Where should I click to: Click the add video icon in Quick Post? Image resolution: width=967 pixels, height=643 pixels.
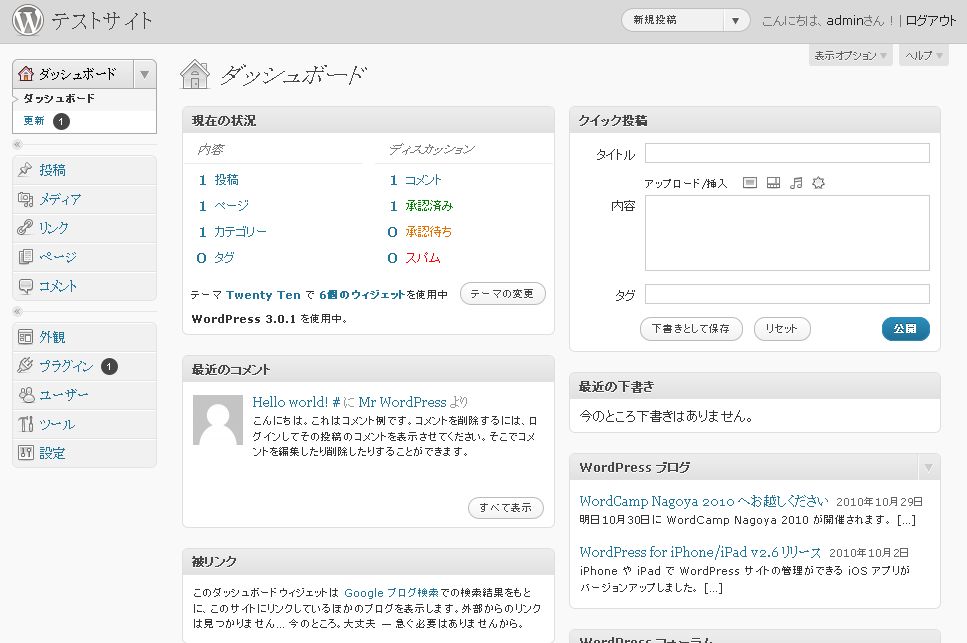coord(773,182)
